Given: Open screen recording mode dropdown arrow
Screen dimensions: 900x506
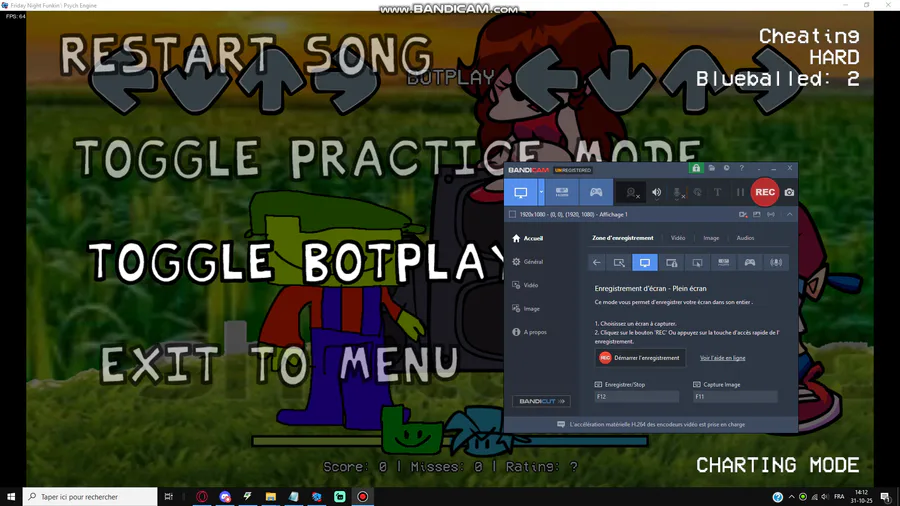Looking at the screenshot, I should tap(541, 192).
